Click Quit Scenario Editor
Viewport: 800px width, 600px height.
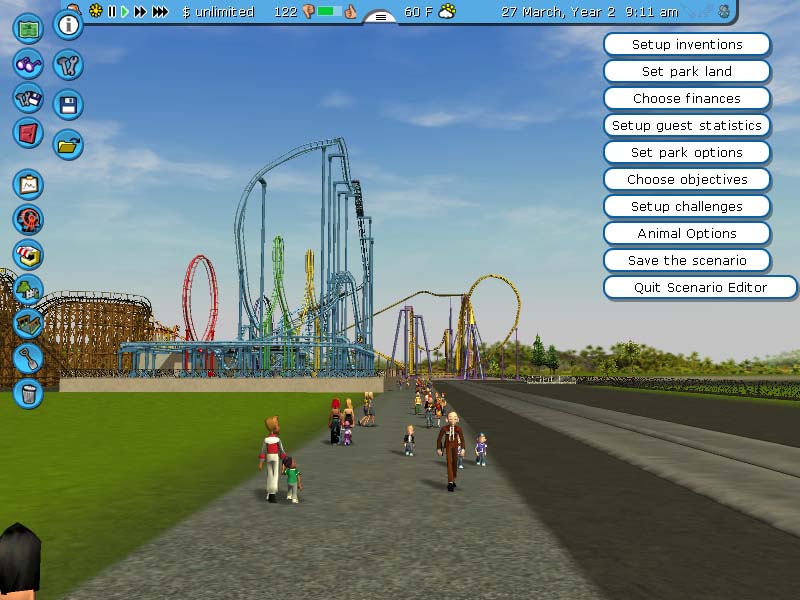[x=700, y=288]
